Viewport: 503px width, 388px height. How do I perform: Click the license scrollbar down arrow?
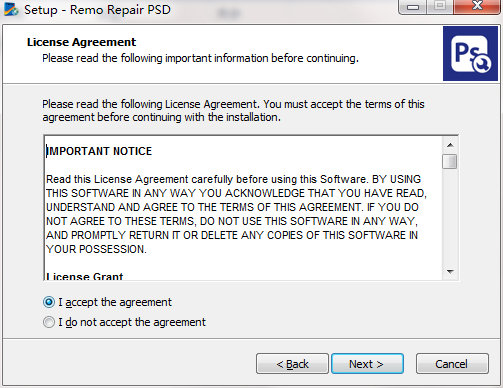[450, 272]
